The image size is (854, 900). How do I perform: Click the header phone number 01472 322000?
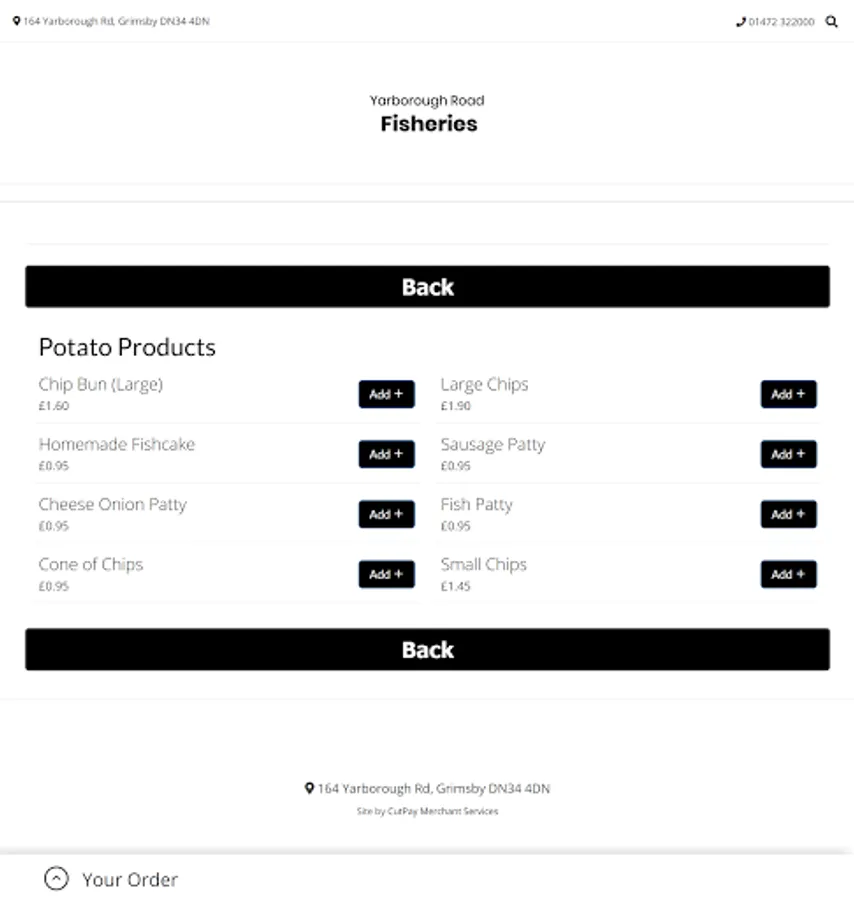tap(781, 21)
